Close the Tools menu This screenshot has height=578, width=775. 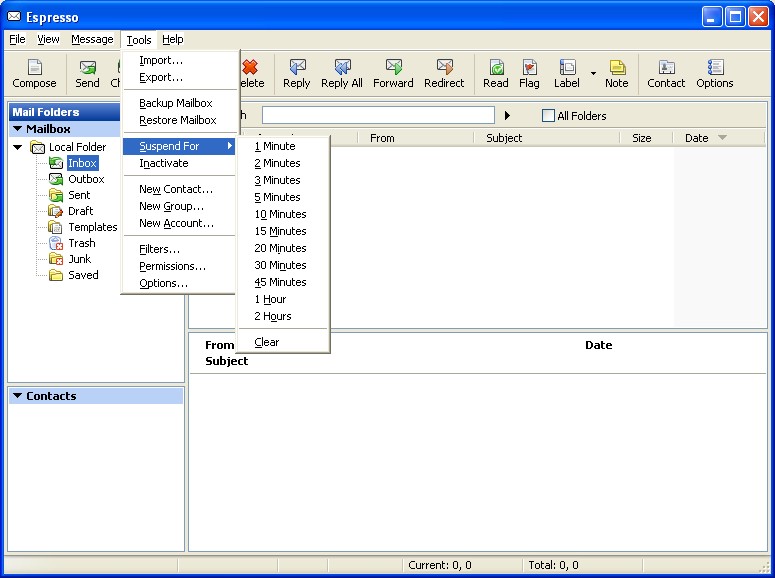coord(139,40)
